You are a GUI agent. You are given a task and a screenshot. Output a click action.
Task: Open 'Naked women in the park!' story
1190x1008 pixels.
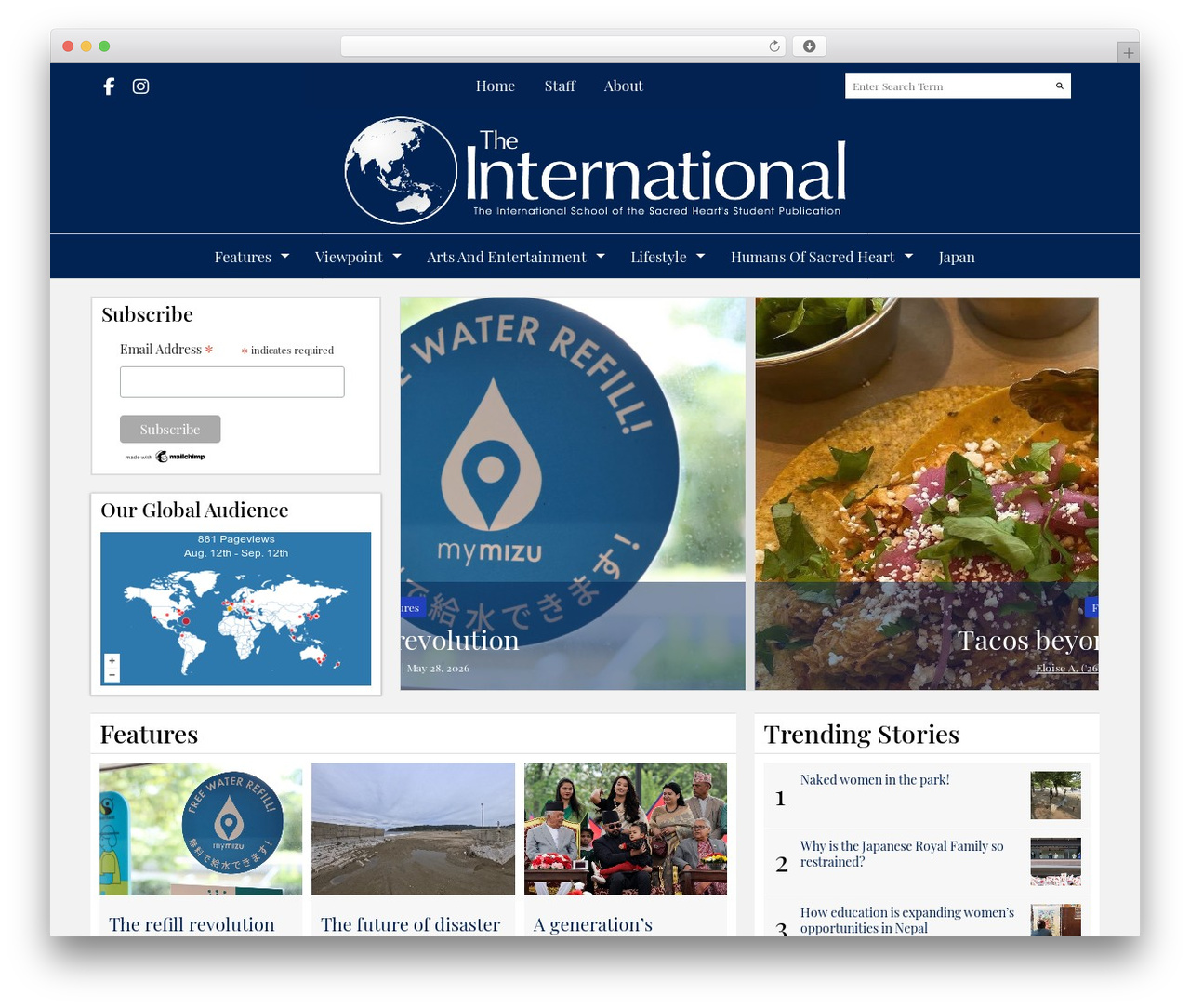[x=875, y=780]
